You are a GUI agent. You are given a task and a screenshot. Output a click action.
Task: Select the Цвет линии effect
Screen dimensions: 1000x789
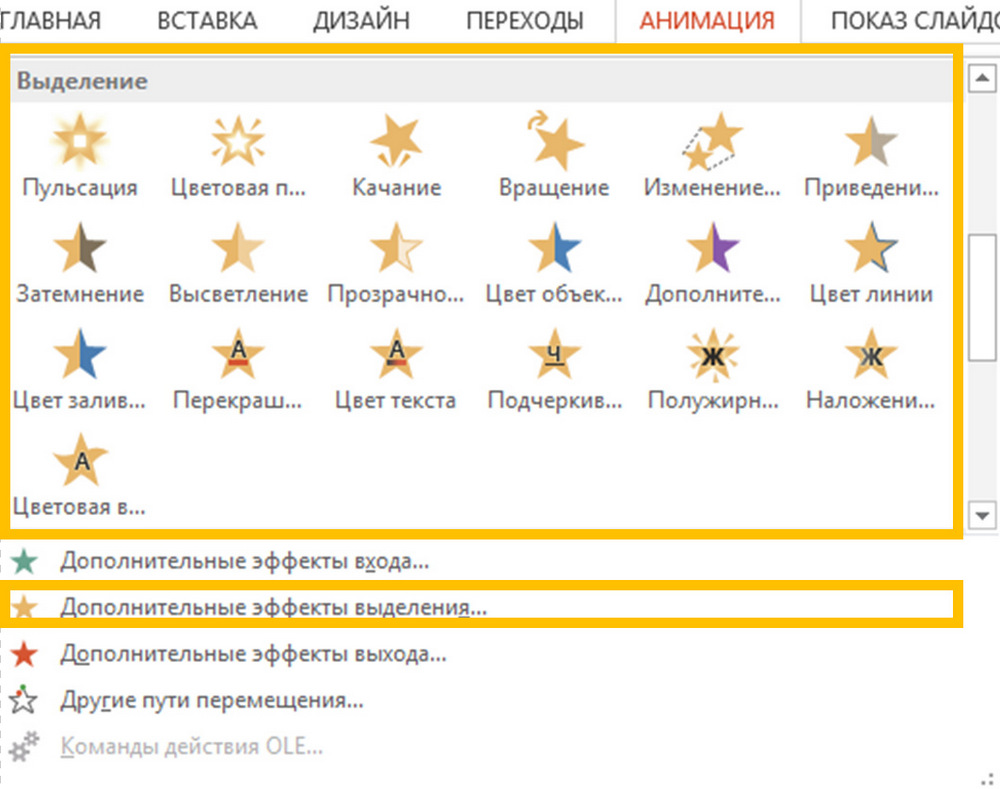871,263
